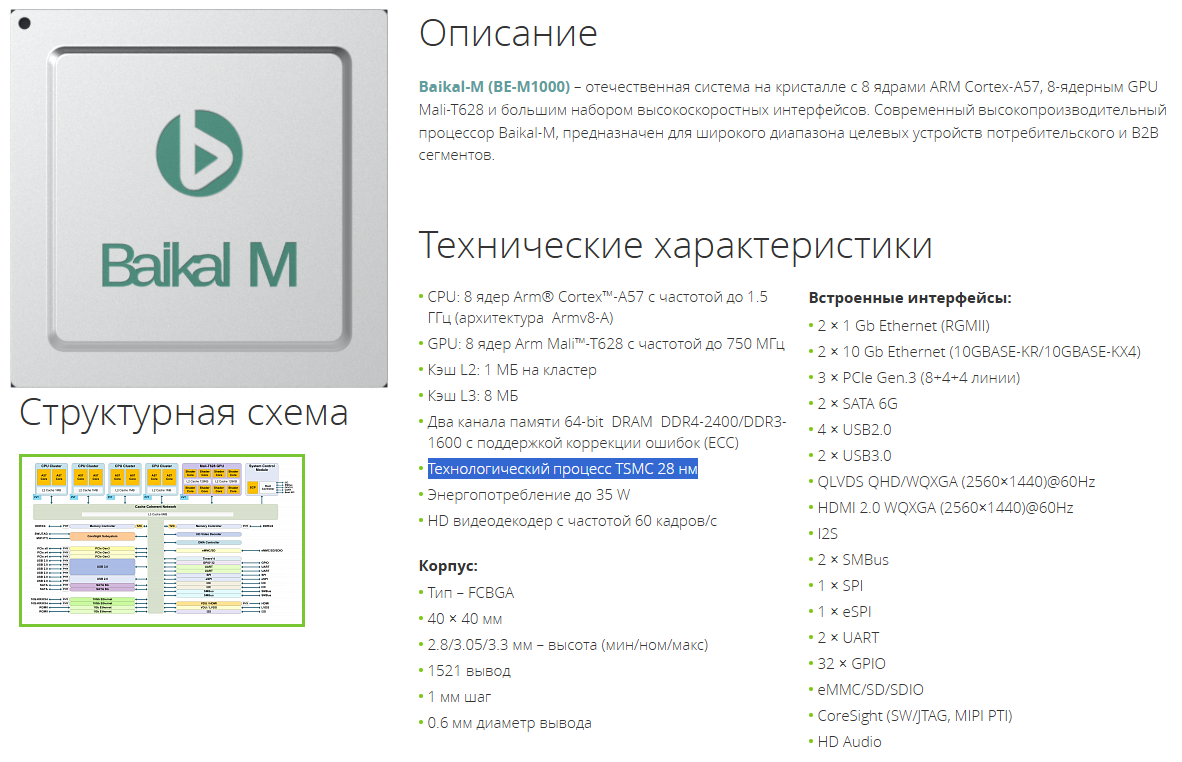Click 3 × PCIe Gen.3 line
The width and height of the screenshot is (1182, 762).
pyautogui.click(x=919, y=378)
